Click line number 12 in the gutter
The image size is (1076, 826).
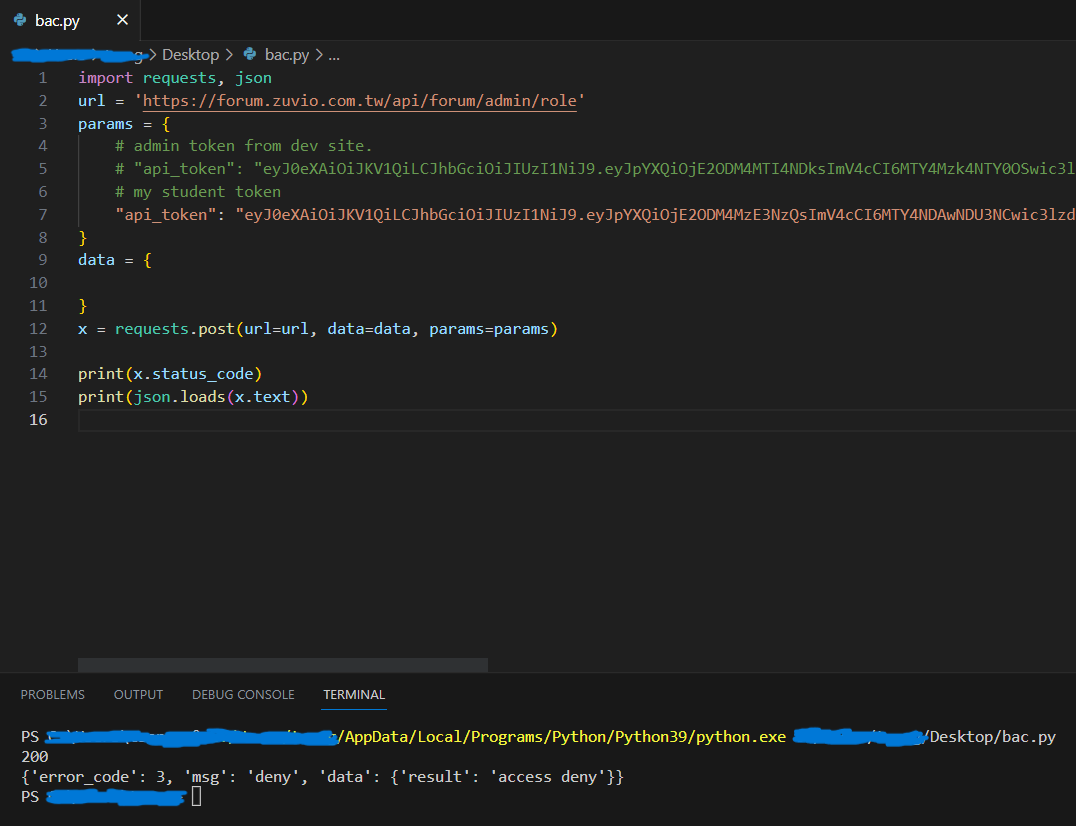tap(38, 329)
